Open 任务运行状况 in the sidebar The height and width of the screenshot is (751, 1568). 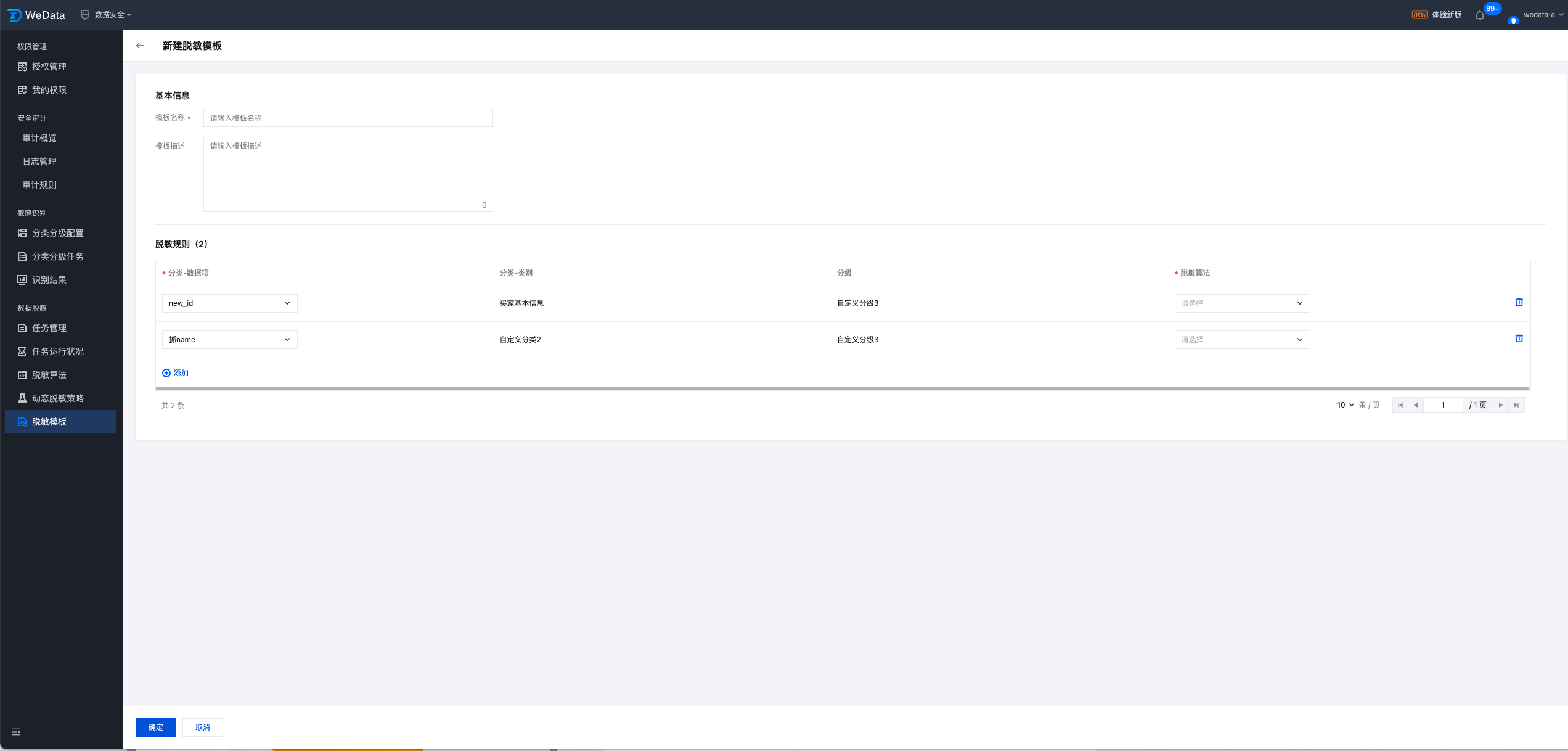(57, 351)
